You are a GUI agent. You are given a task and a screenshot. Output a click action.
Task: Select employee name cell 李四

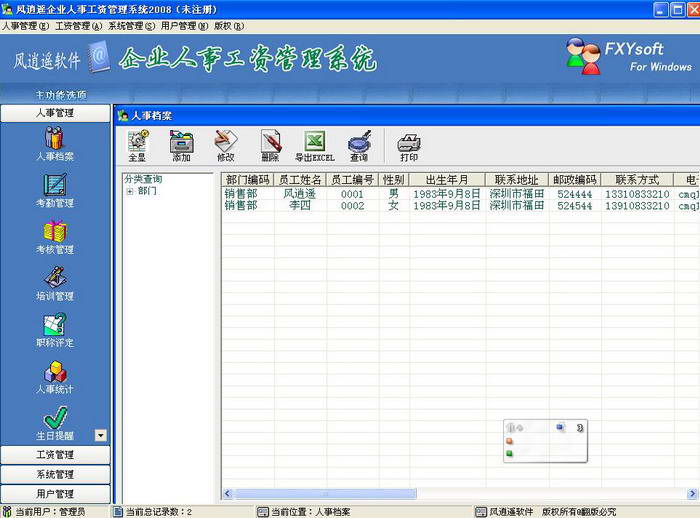point(300,205)
